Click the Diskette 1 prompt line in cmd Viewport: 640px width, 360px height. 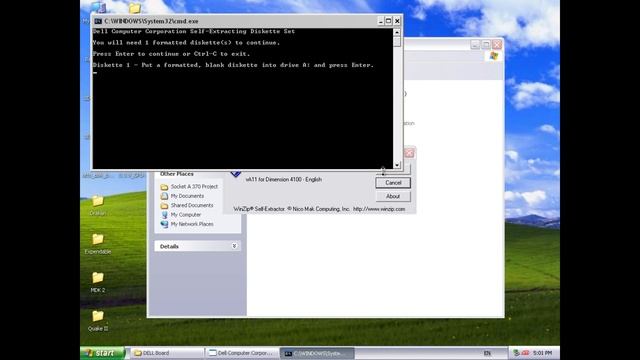(x=233, y=65)
